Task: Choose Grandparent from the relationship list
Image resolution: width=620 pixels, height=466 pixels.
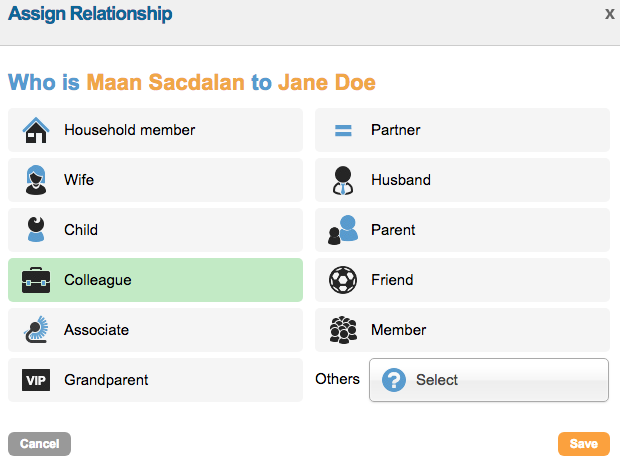Action: point(155,380)
